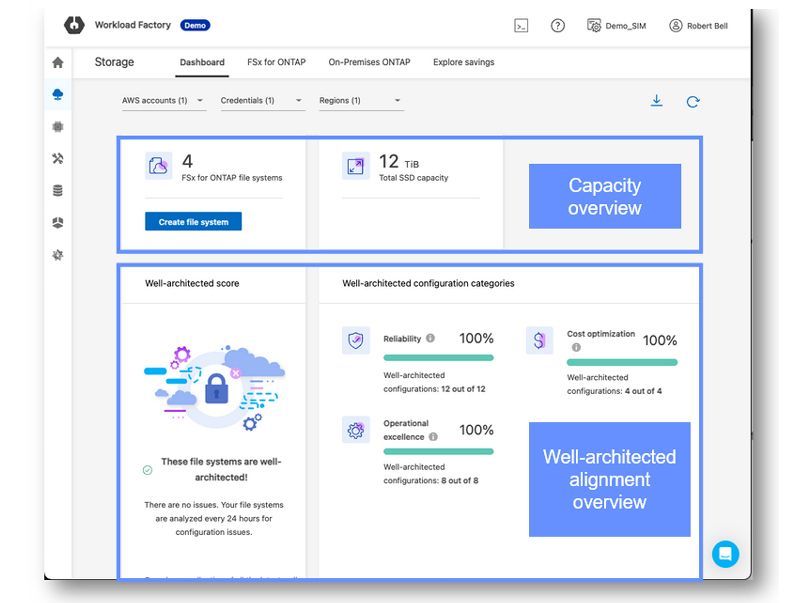
Task: Switch to the Explore savings tab
Action: coord(464,62)
